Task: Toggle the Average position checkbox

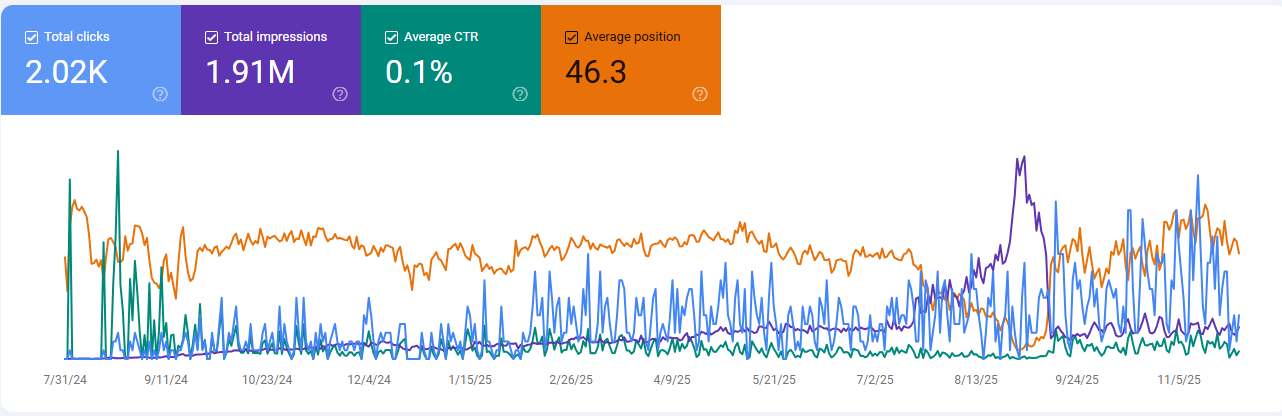Action: click(x=571, y=37)
